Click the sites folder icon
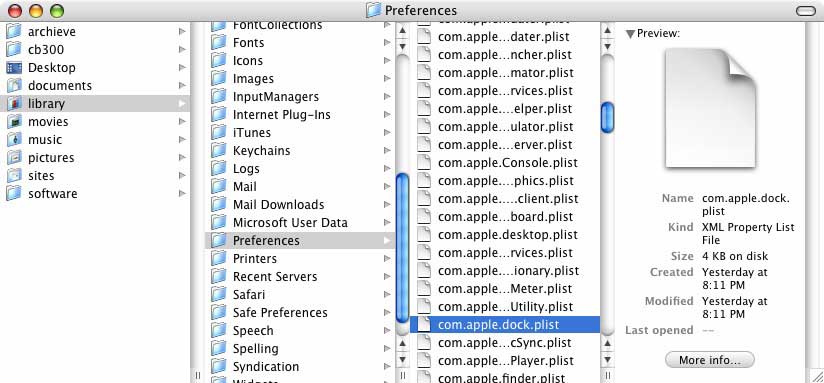This screenshot has width=824, height=383. click(14, 175)
